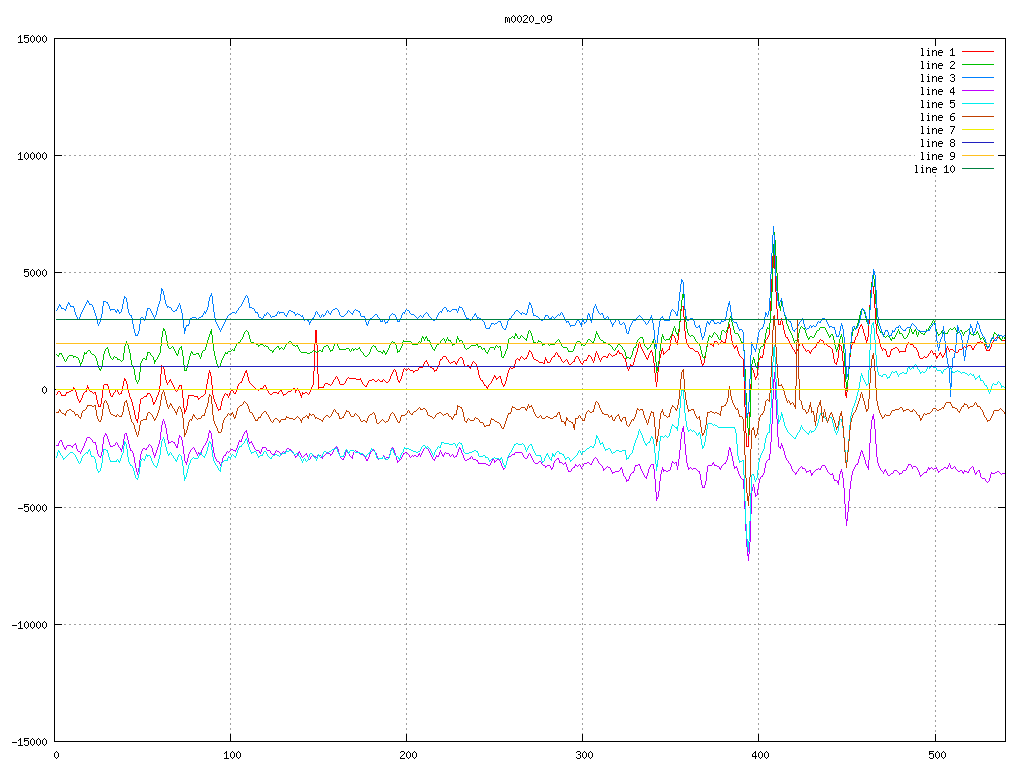Viewport: 1024px width, 768px height.
Task: Click the green line 2 legend sample
Action: (x=979, y=65)
